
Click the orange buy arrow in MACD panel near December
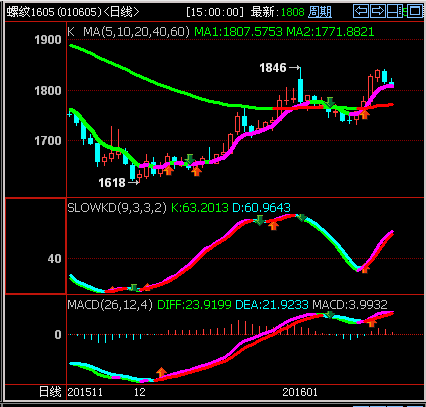point(161,372)
